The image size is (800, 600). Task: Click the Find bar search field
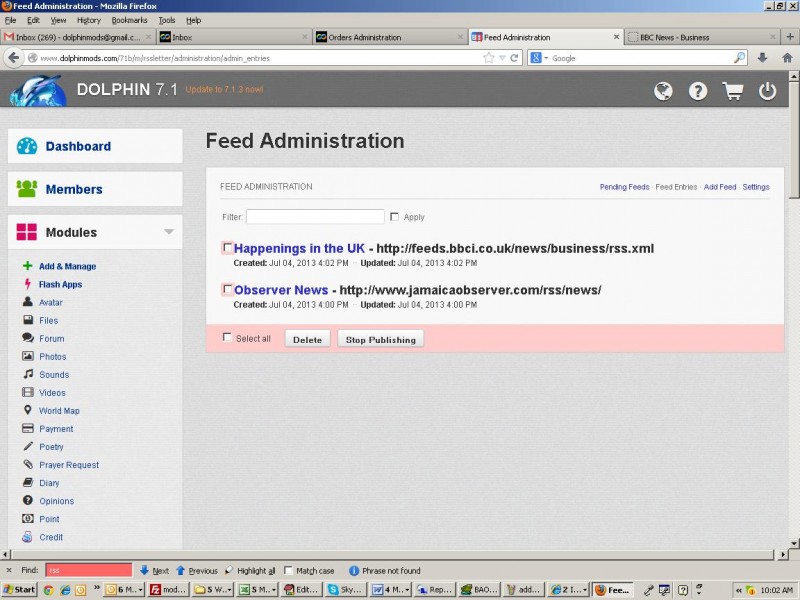[89, 570]
